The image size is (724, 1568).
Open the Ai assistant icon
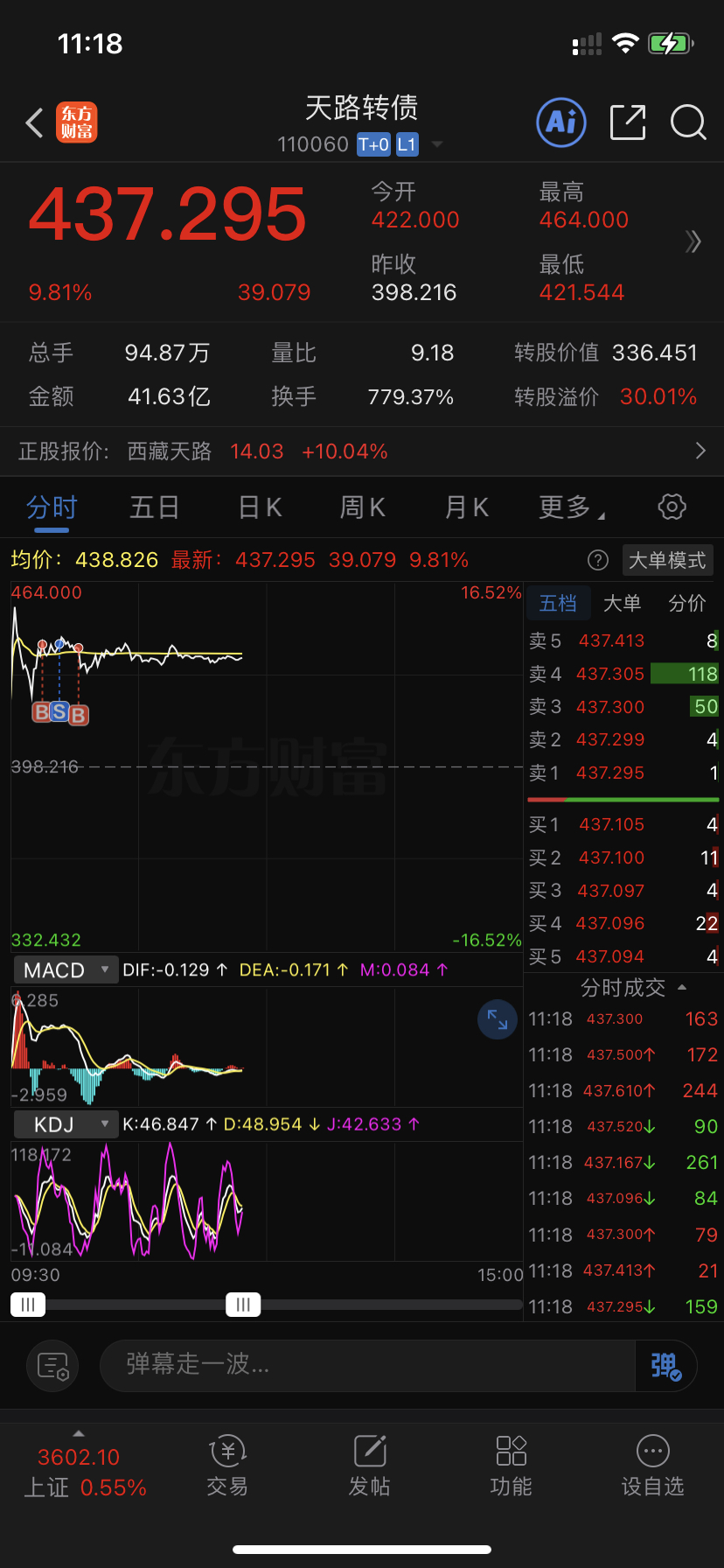pos(560,122)
